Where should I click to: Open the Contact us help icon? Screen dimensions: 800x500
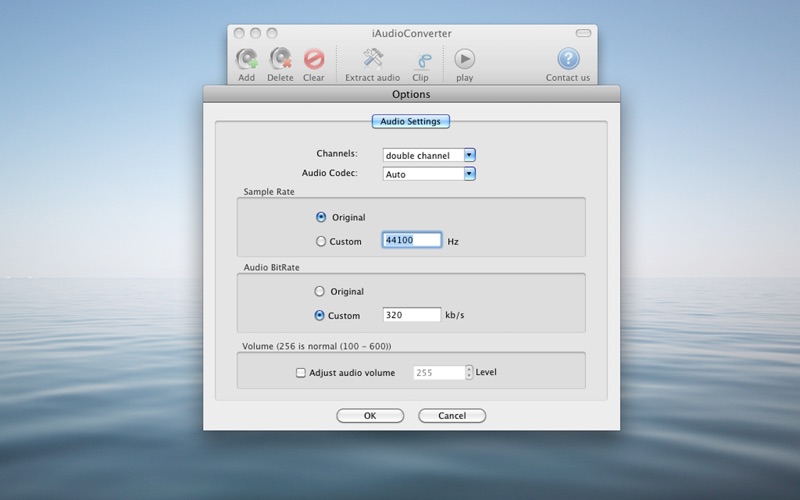(568, 59)
